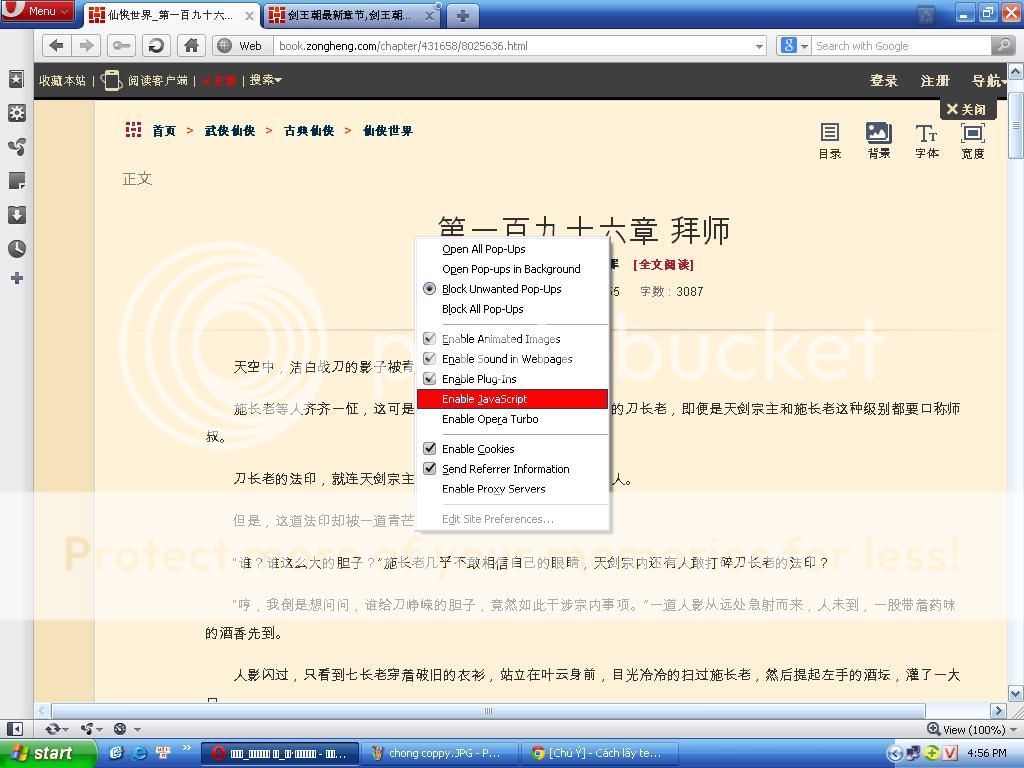Click the Back navigation arrow

click(x=56, y=45)
